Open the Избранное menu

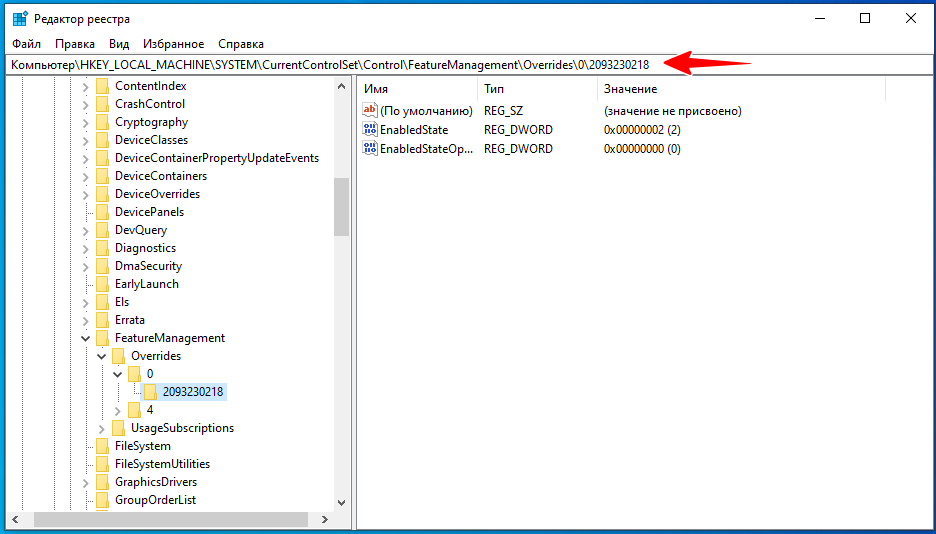pyautogui.click(x=173, y=44)
